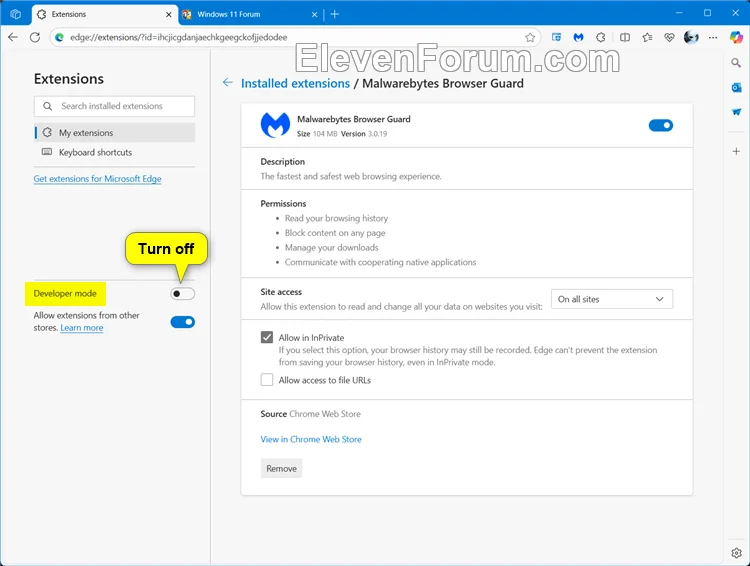Add a sidebar app plus icon
750x566 pixels.
tap(736, 151)
